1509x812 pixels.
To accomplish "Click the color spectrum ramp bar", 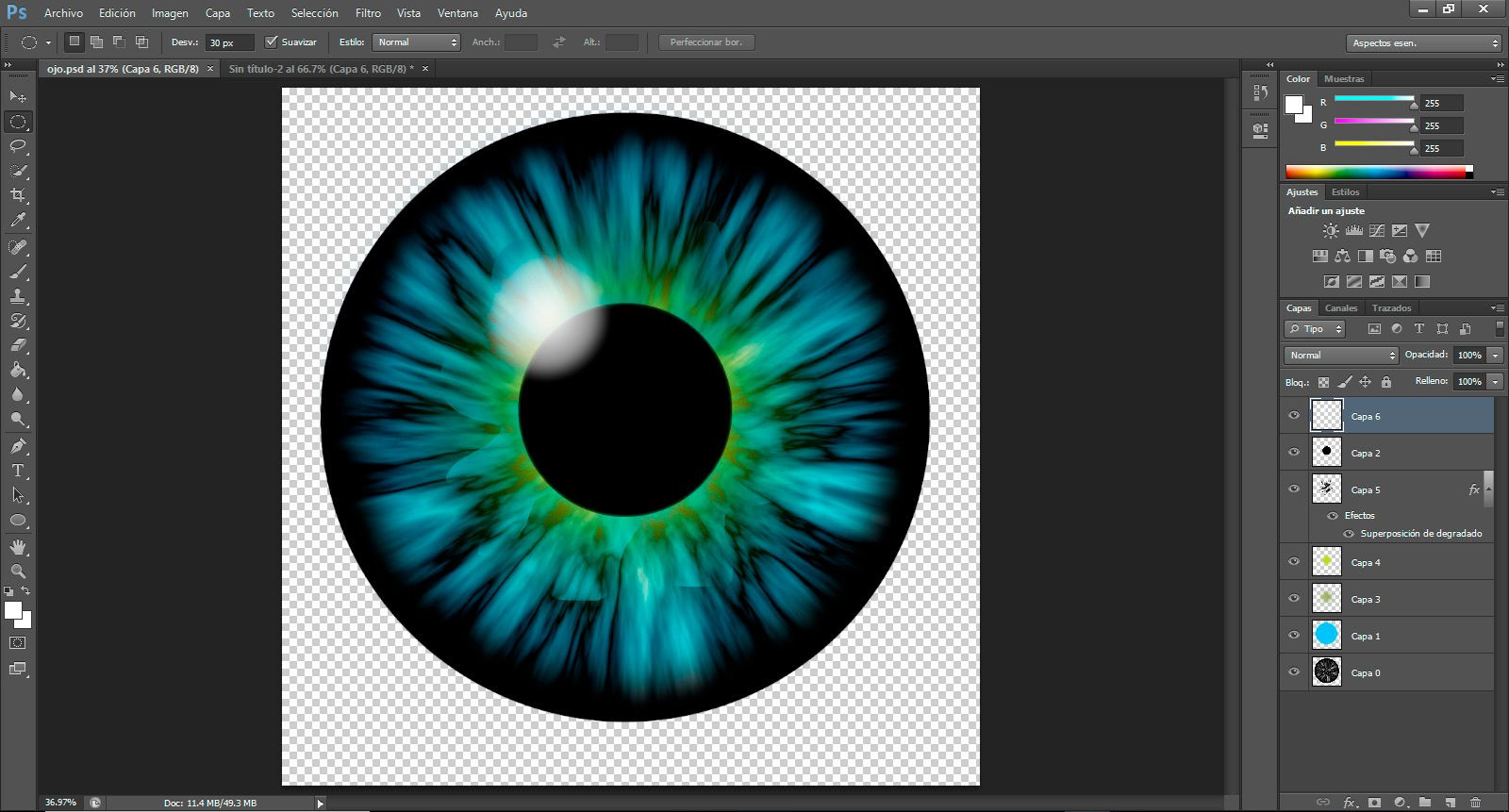I will [1379, 172].
